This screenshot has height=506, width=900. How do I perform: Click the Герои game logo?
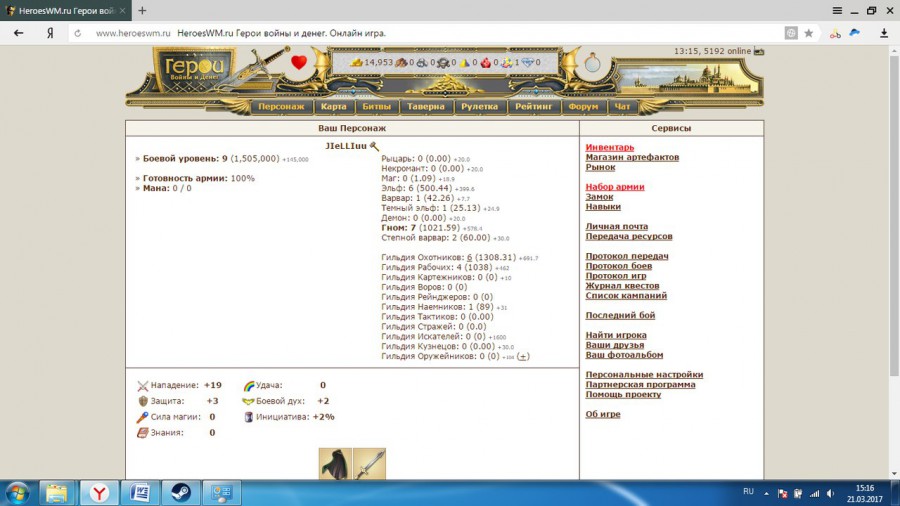195,71
